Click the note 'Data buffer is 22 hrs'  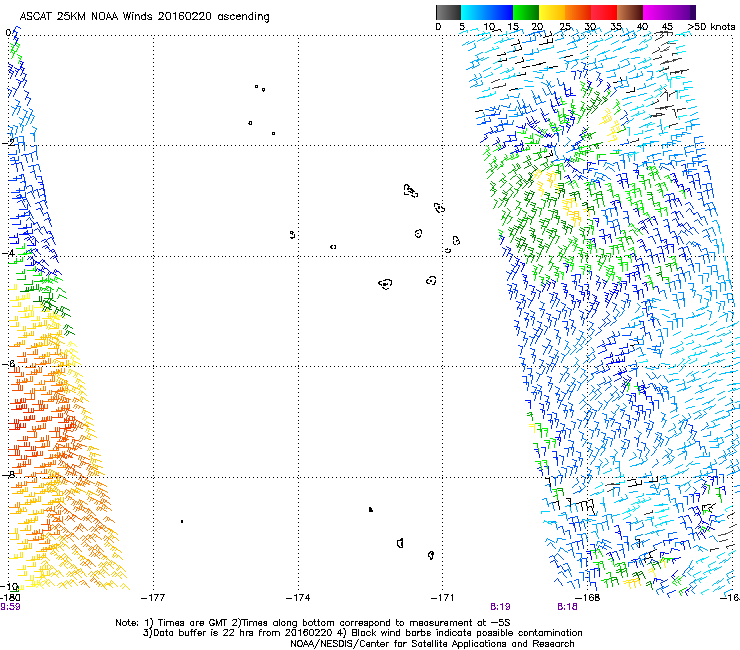point(204,633)
